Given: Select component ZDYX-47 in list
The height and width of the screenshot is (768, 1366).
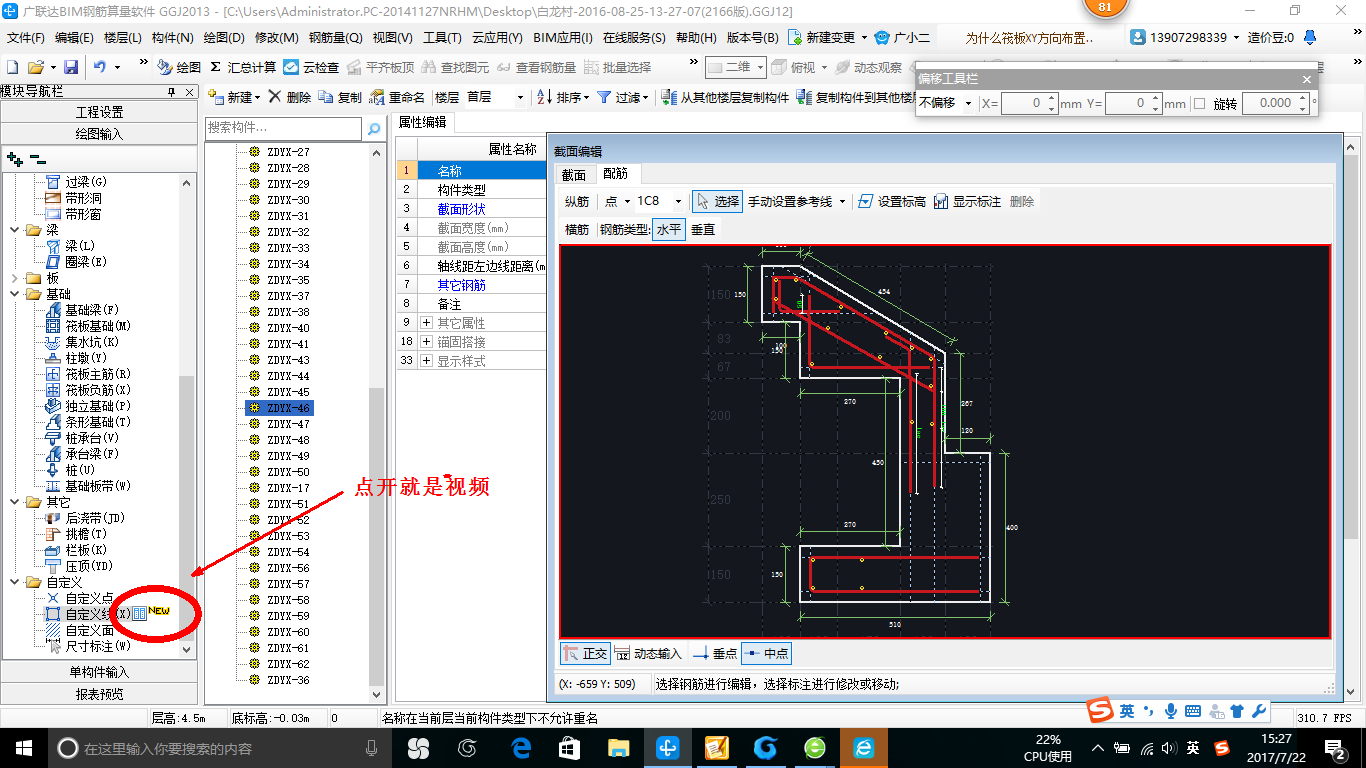Looking at the screenshot, I should 288,424.
